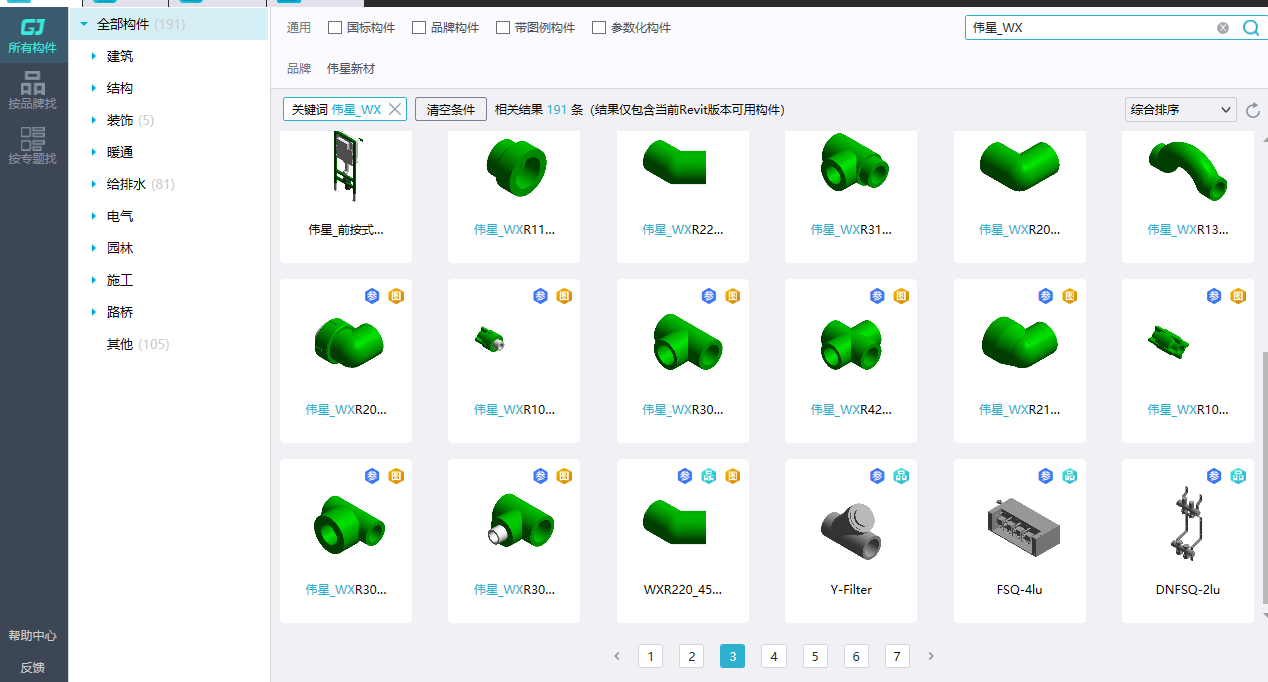Expand the 园林 category
This screenshot has height=682, width=1268.
93,248
